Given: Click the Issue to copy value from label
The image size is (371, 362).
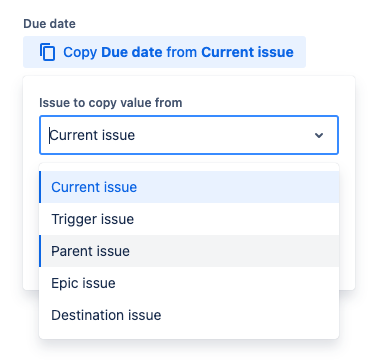Looking at the screenshot, I should coord(111,103).
